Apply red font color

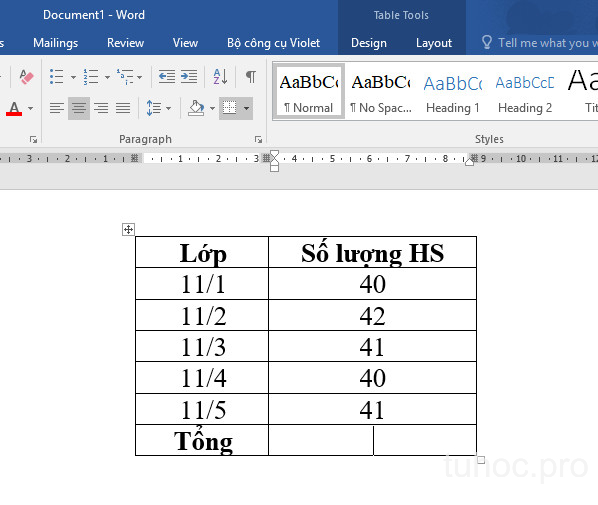[14, 109]
